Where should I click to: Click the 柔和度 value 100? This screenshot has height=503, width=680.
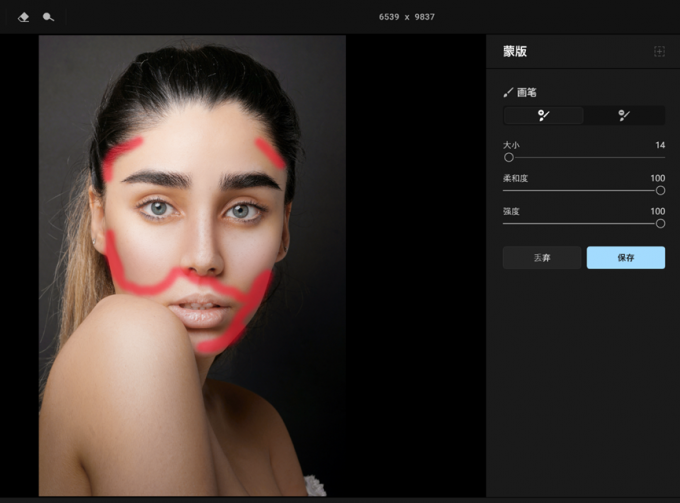pyautogui.click(x=657, y=178)
